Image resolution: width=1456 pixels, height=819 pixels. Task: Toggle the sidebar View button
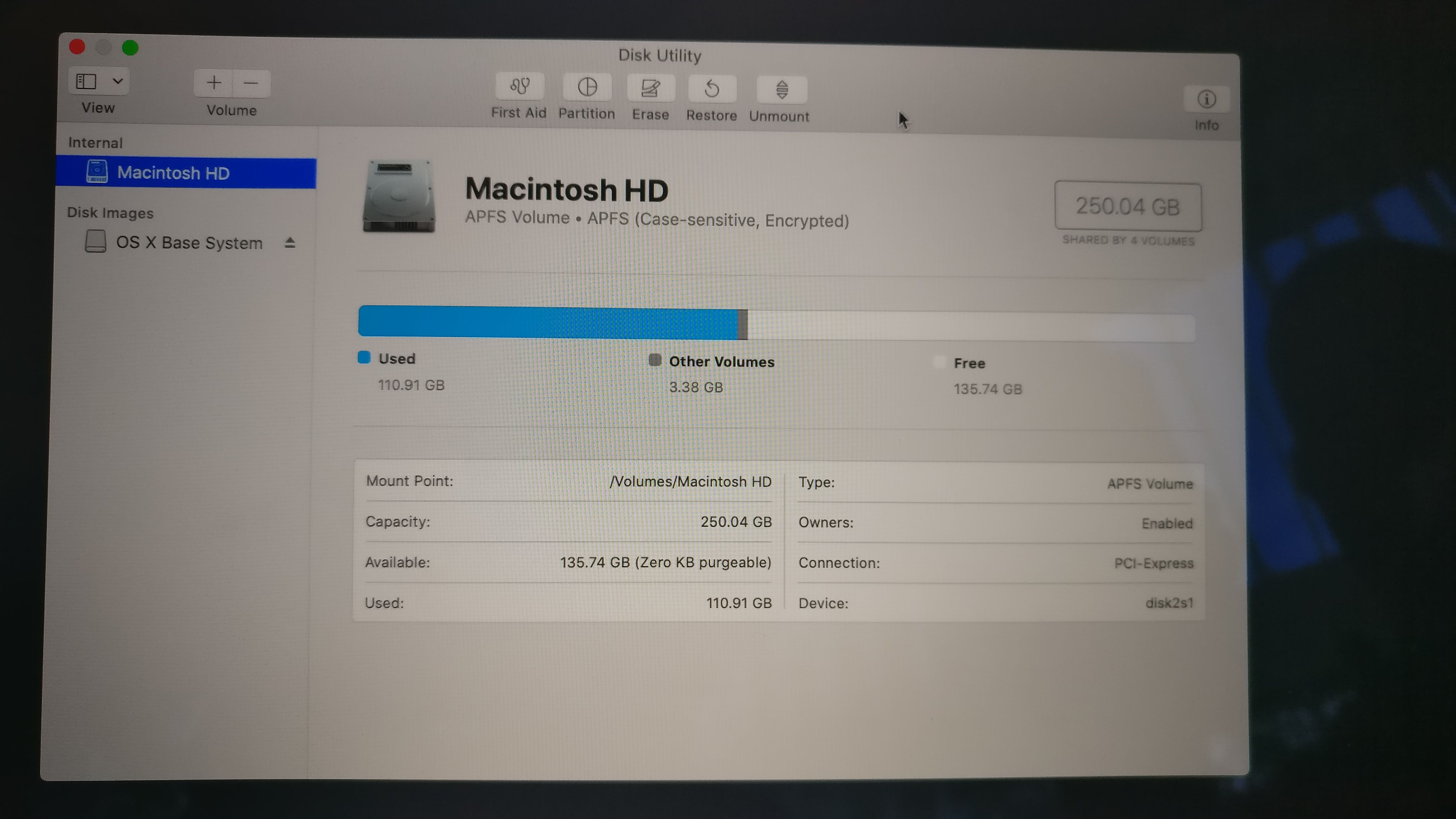tap(87, 81)
